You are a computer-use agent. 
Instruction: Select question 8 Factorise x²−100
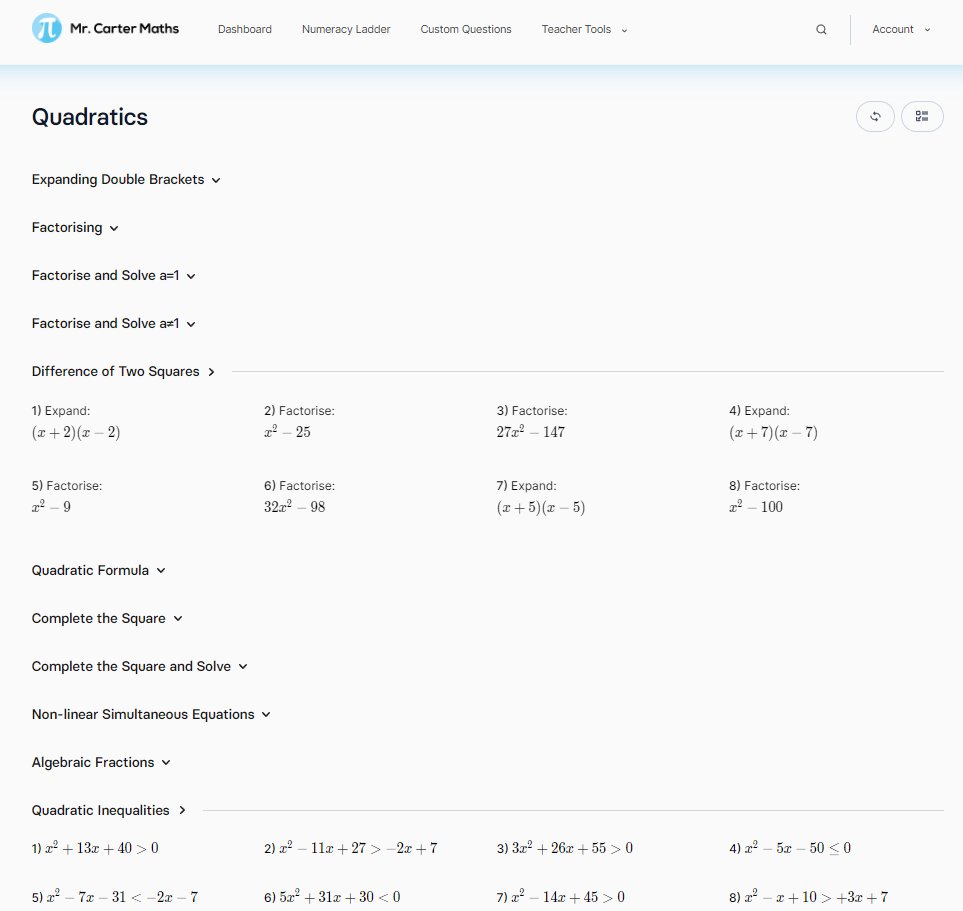click(765, 498)
